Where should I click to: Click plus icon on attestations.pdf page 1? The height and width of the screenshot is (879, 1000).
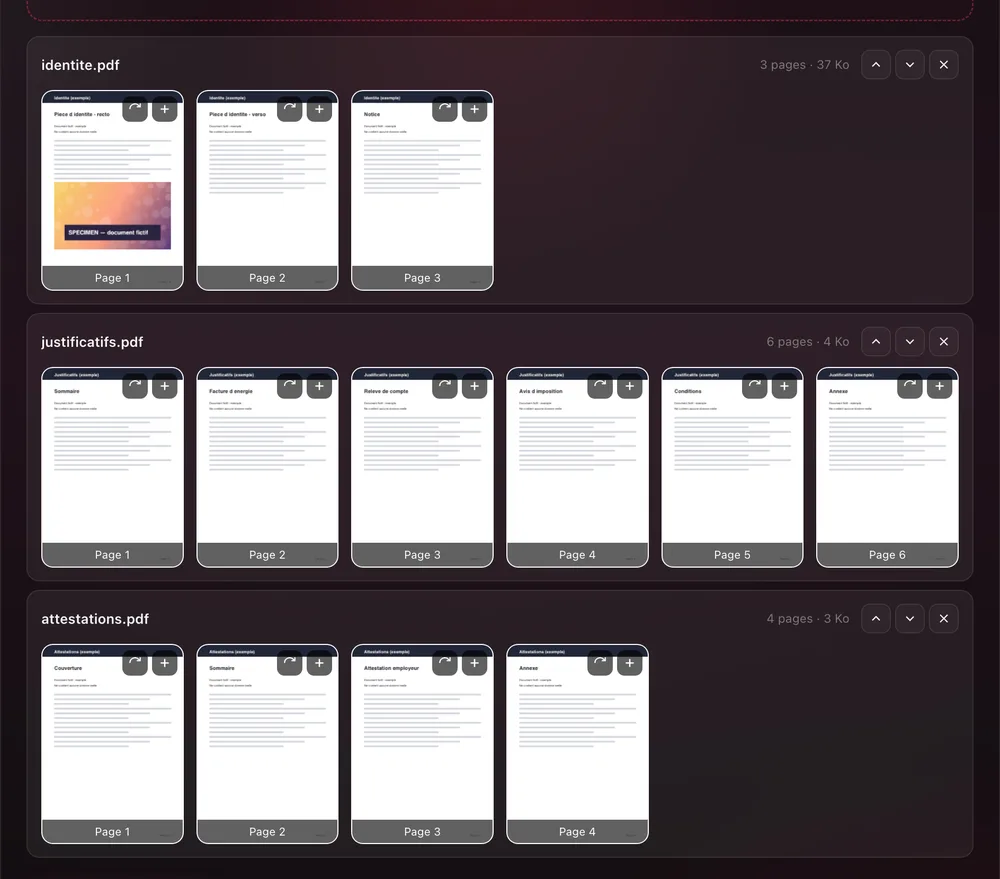pos(165,662)
